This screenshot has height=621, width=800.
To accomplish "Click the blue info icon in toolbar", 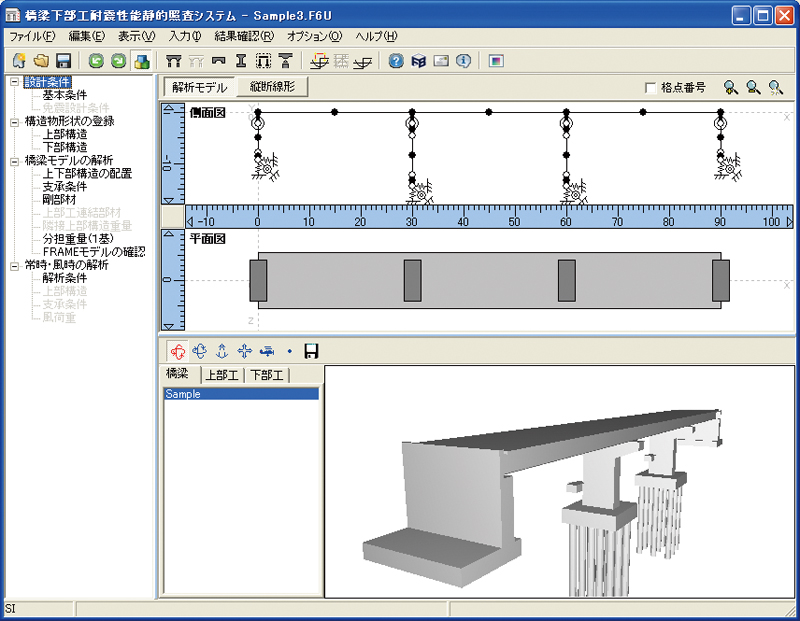I will pos(463,61).
